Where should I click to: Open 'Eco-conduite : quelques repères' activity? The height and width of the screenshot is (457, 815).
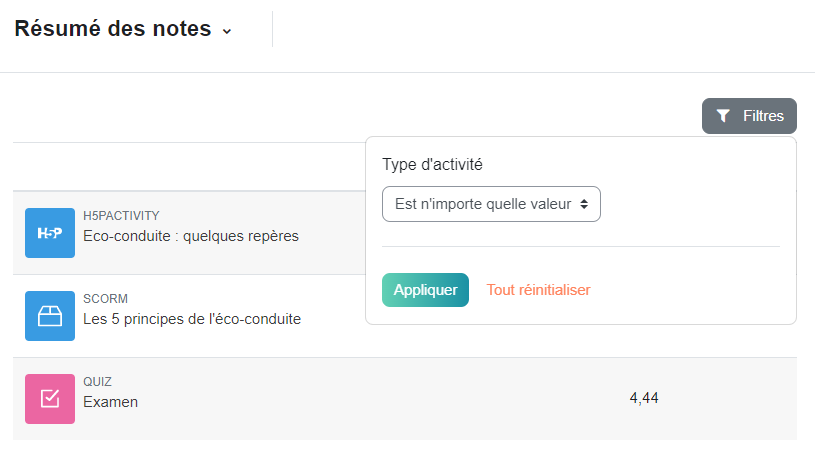(x=191, y=236)
